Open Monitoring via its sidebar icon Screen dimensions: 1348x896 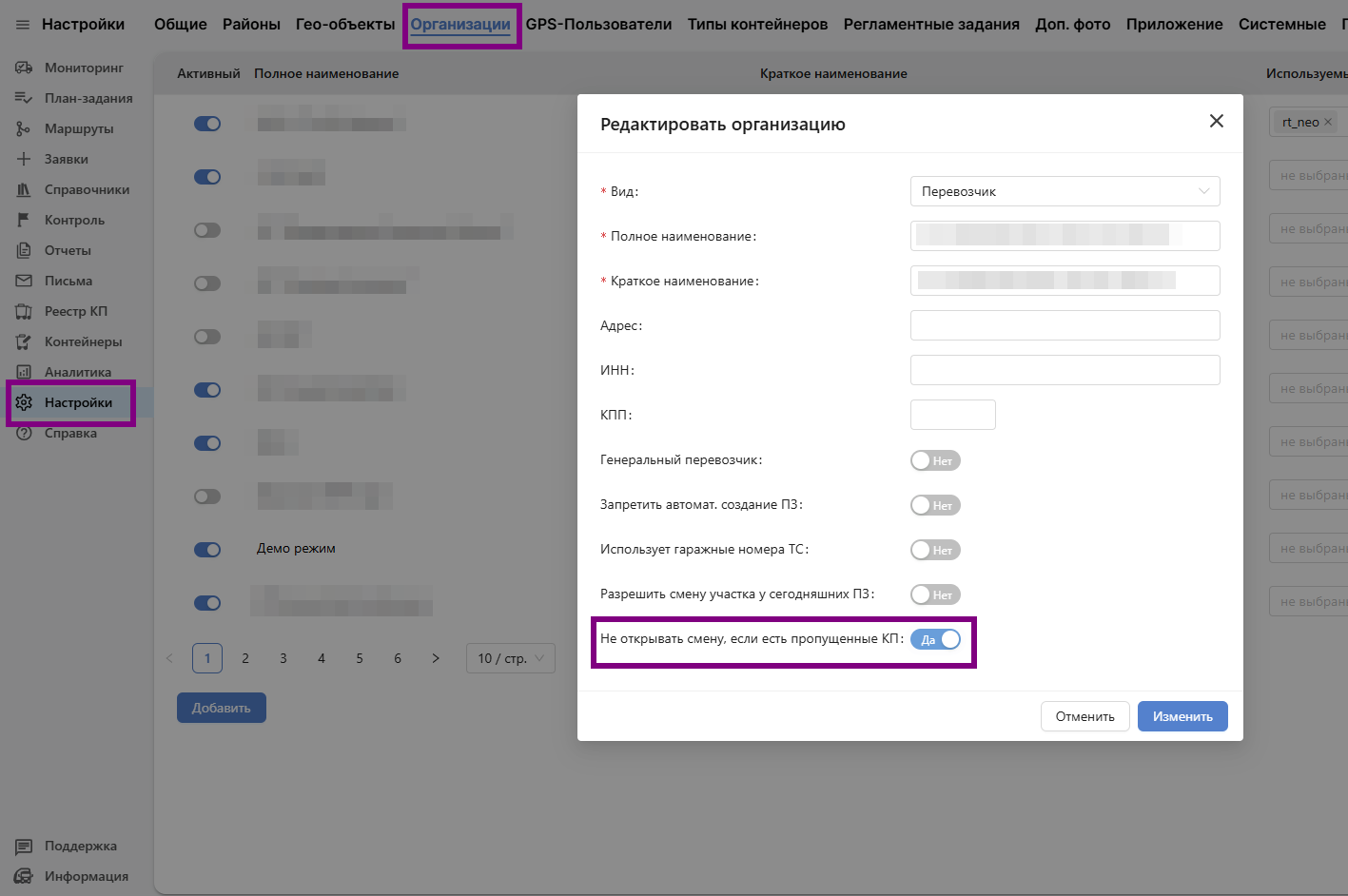click(x=24, y=68)
